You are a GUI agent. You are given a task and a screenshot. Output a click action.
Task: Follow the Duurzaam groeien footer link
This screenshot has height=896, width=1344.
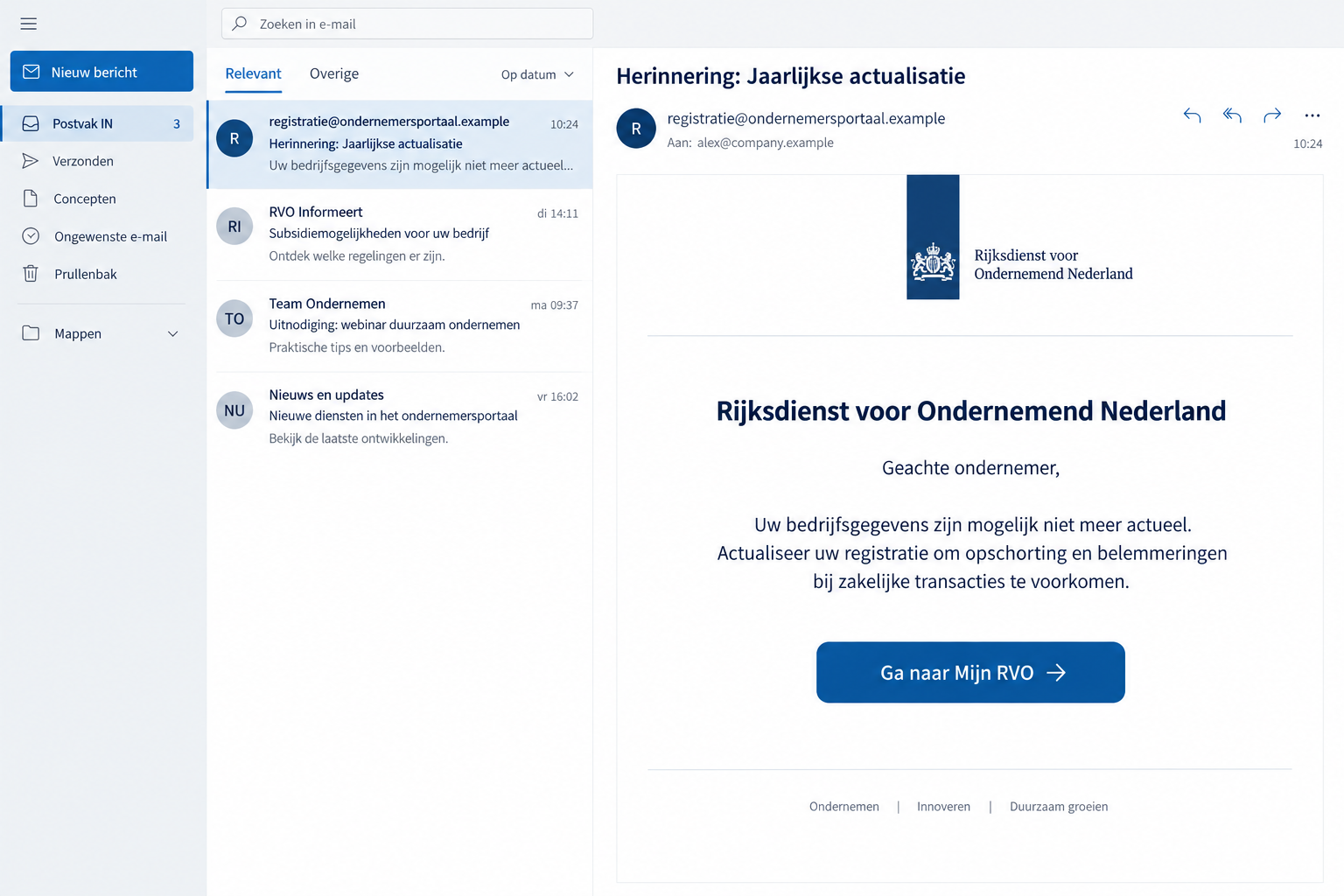coord(1059,807)
